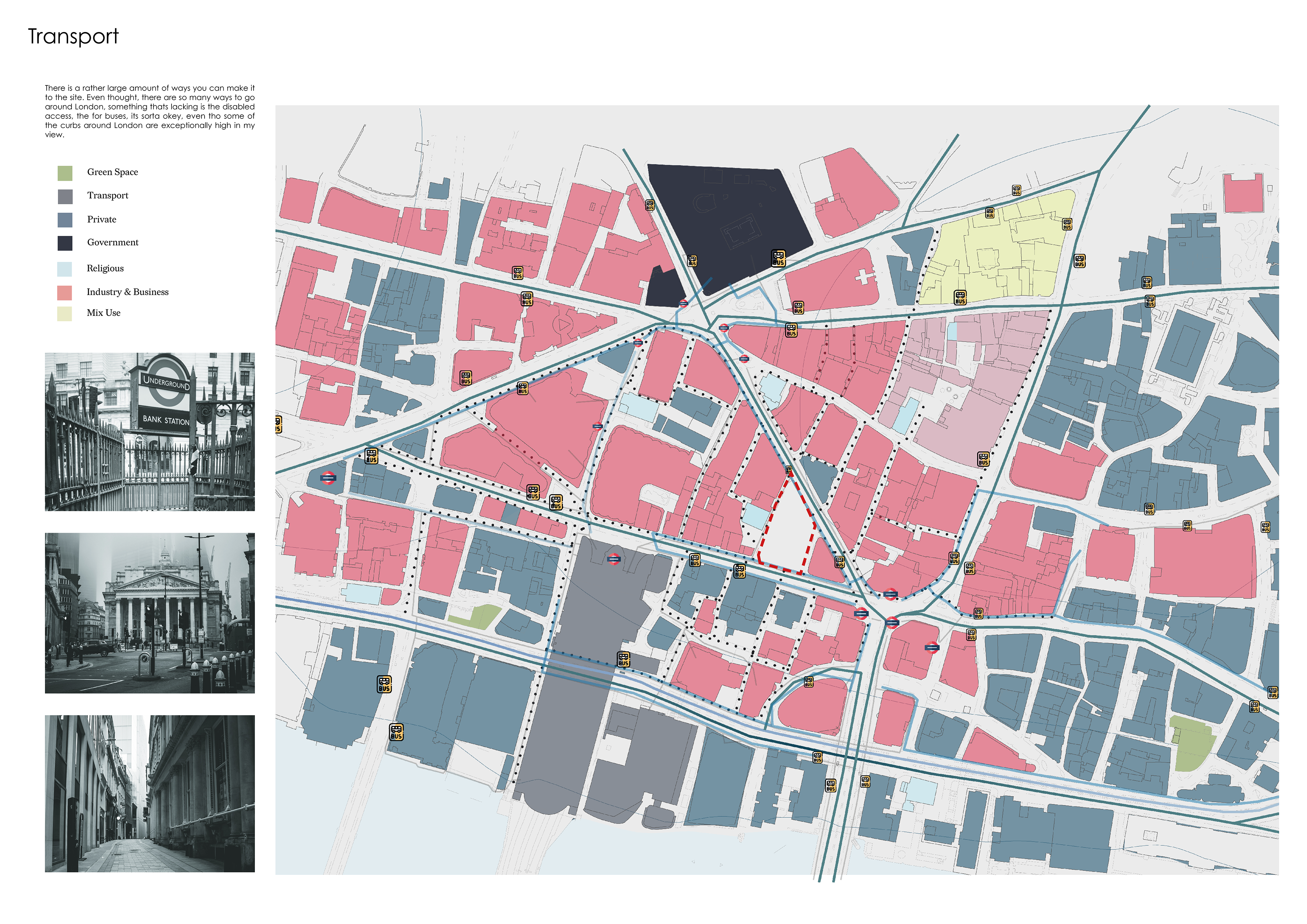
Task: Click the lowest bus icon near the river, bottom left
Action: (x=396, y=732)
